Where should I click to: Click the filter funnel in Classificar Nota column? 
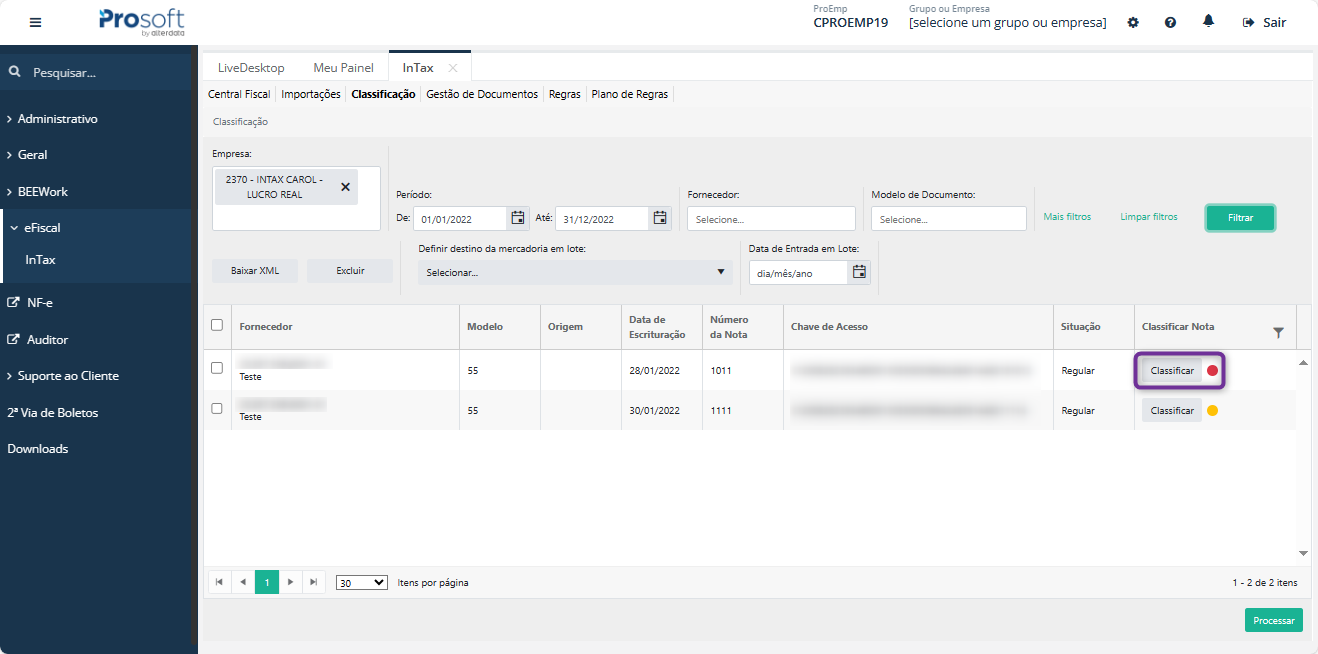[x=1278, y=333]
